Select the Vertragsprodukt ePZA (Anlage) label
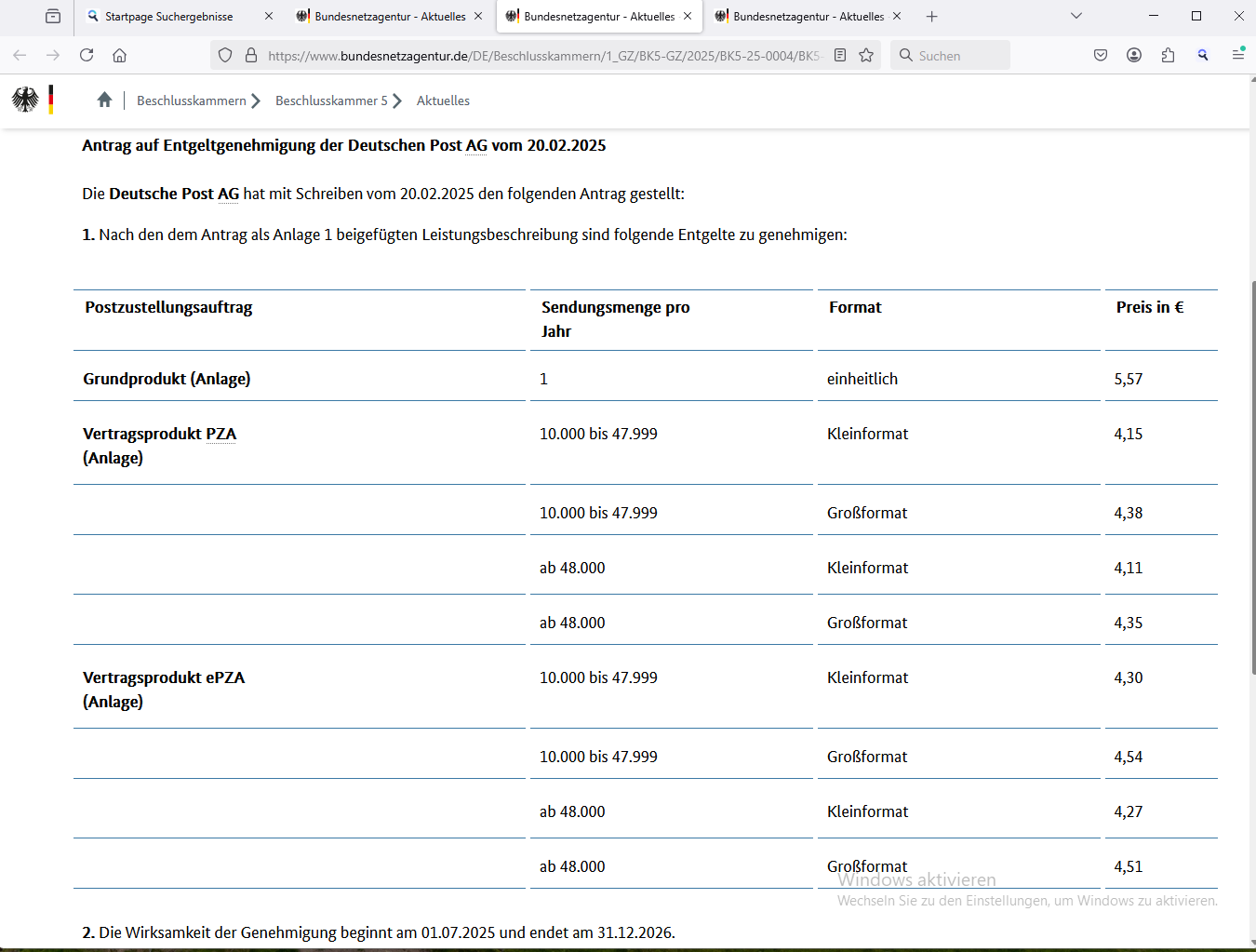 click(164, 690)
